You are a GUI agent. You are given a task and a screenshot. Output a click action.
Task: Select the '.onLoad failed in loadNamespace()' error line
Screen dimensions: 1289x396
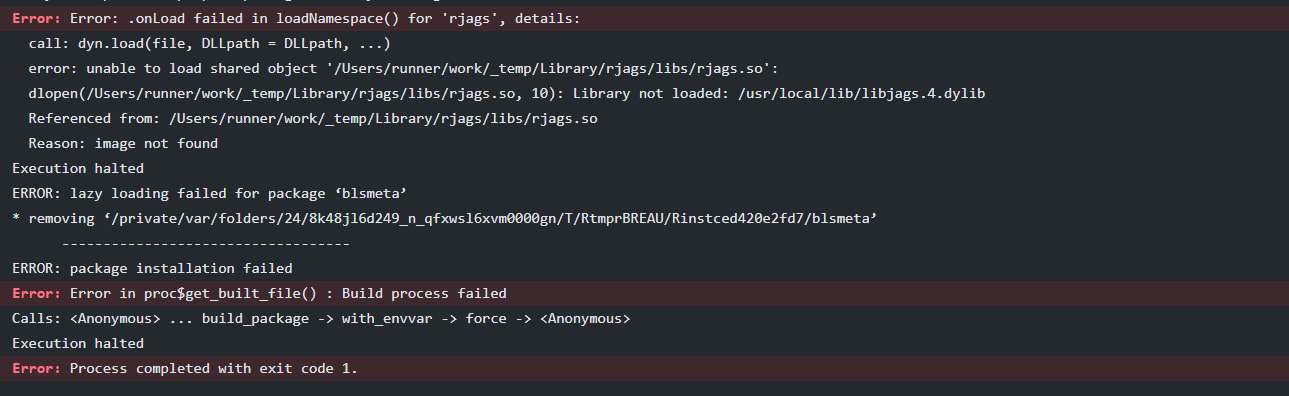(x=644, y=19)
